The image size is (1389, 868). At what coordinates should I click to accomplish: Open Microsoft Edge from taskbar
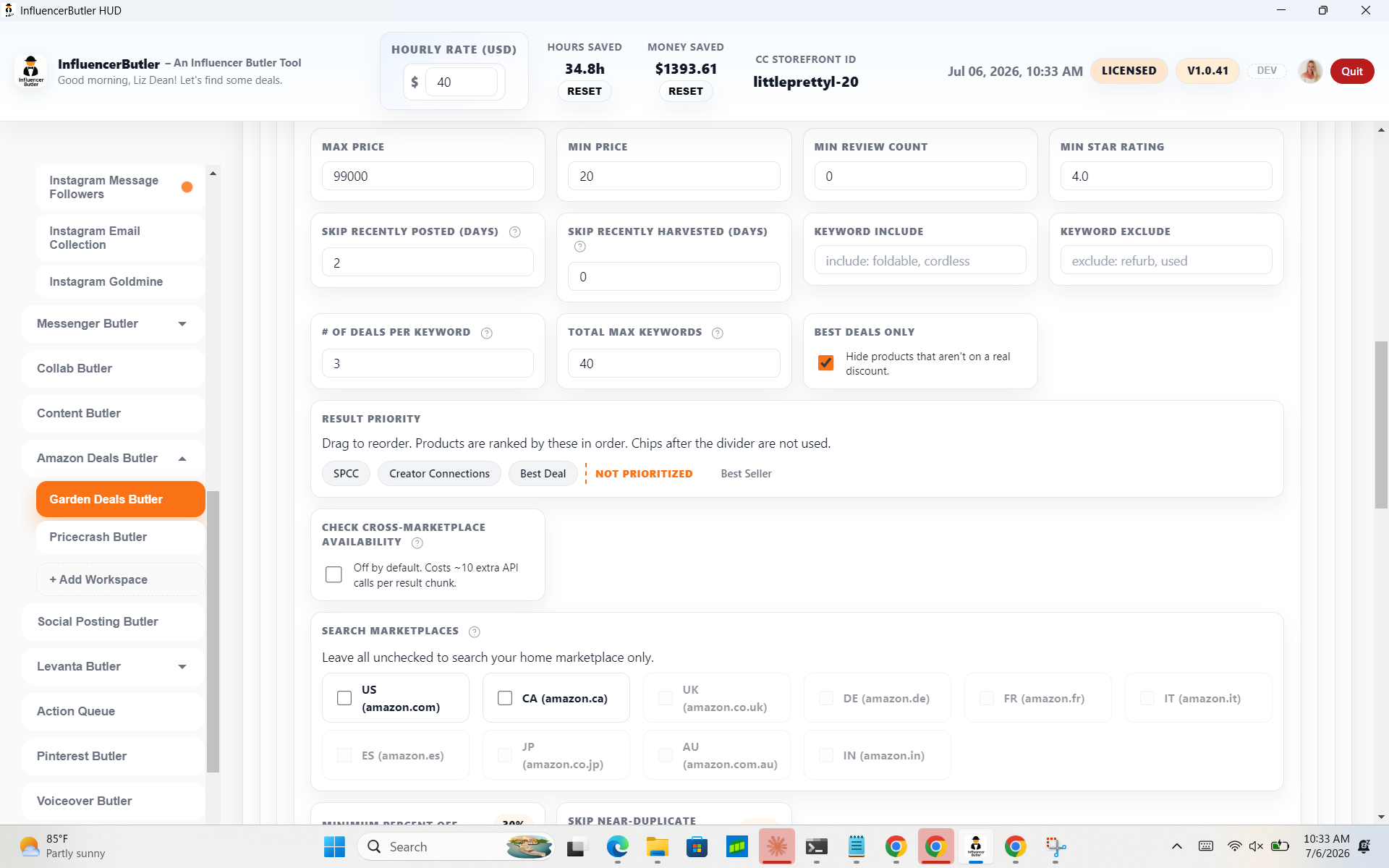coord(617,846)
